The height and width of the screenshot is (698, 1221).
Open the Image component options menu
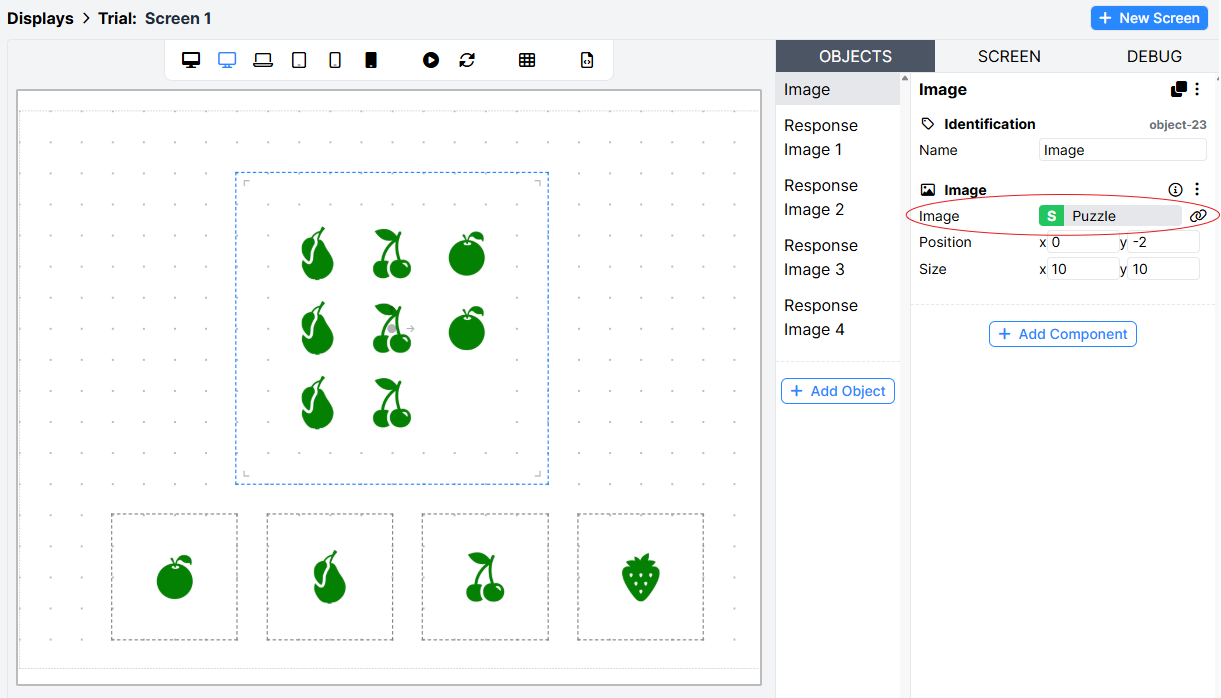pos(1197,189)
